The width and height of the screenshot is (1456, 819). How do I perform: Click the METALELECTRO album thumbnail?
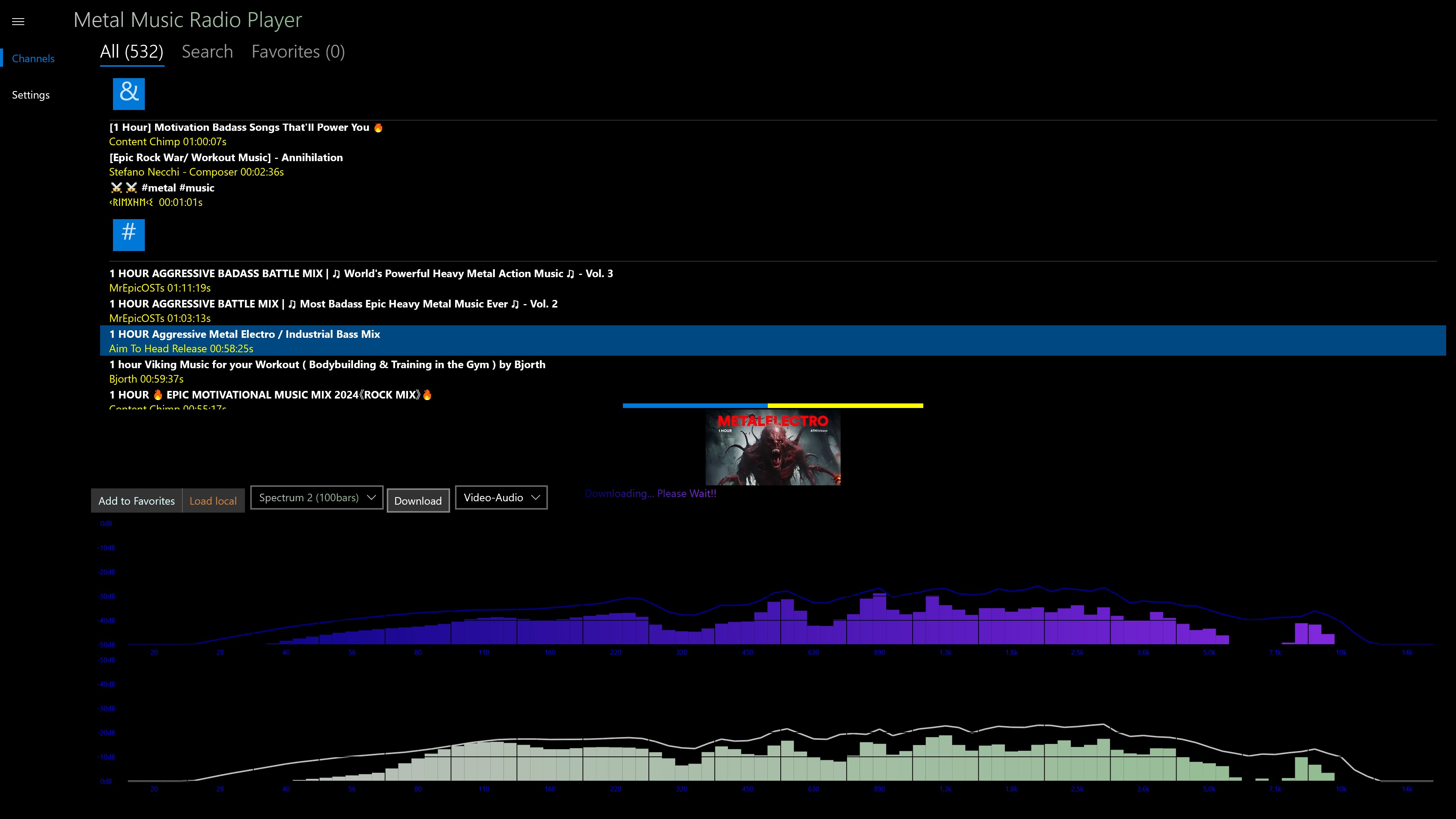click(x=773, y=448)
